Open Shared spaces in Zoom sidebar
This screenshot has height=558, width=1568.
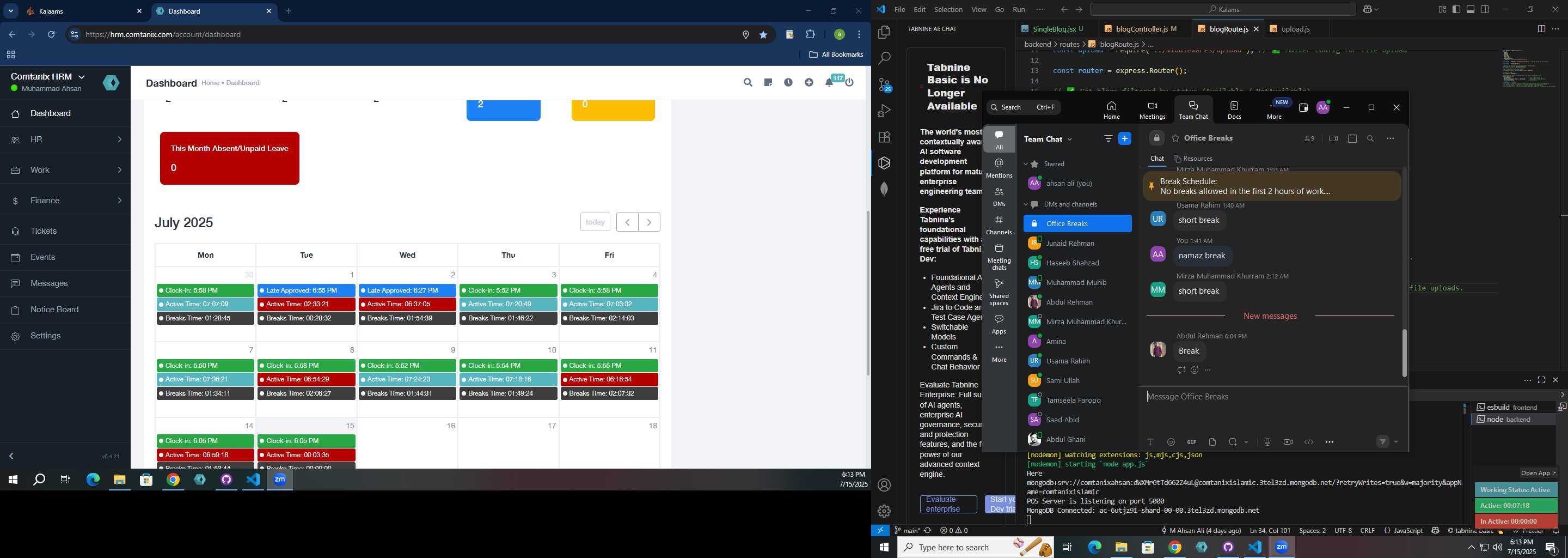[x=999, y=293]
